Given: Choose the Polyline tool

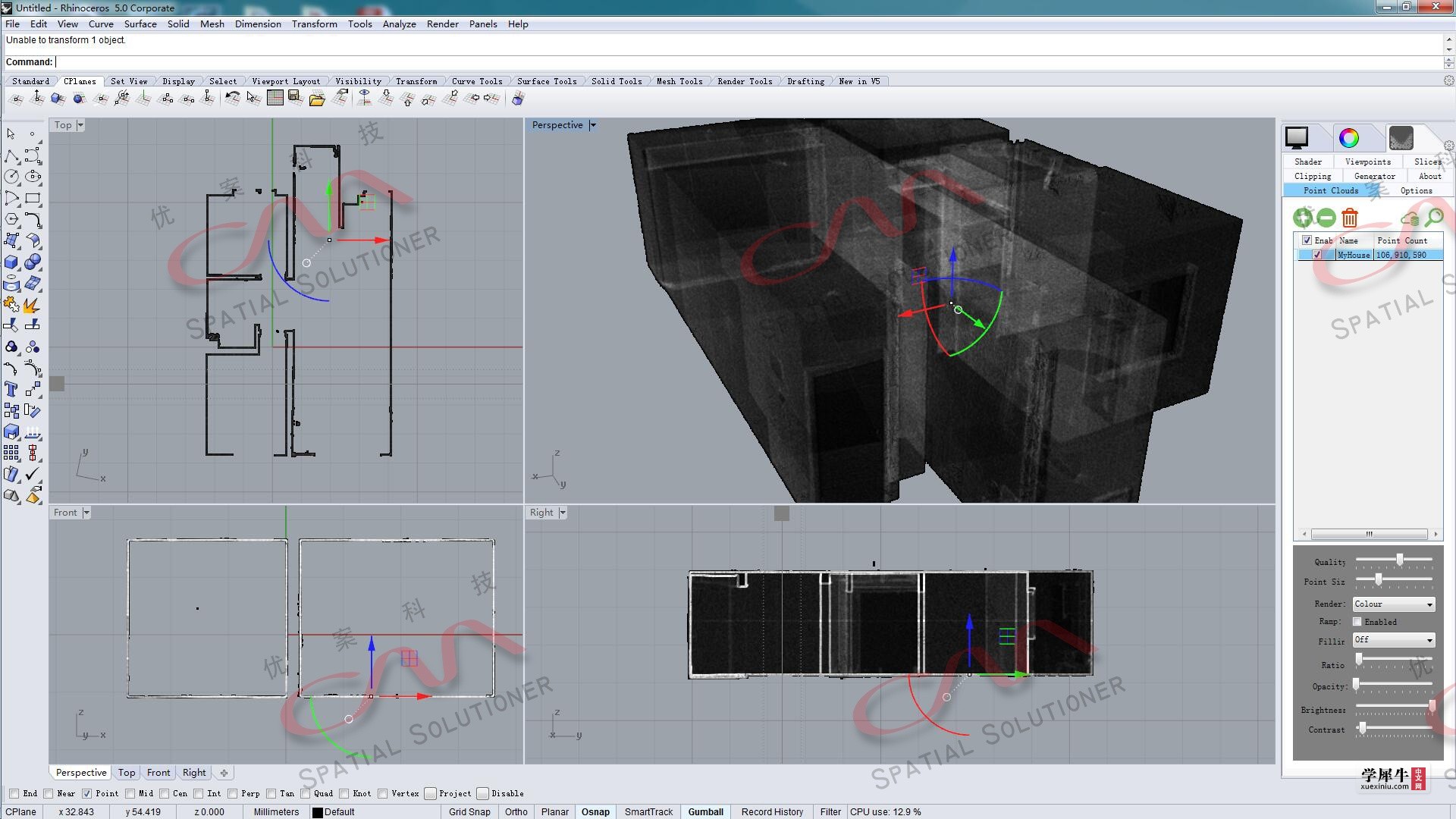Looking at the screenshot, I should tap(11, 156).
